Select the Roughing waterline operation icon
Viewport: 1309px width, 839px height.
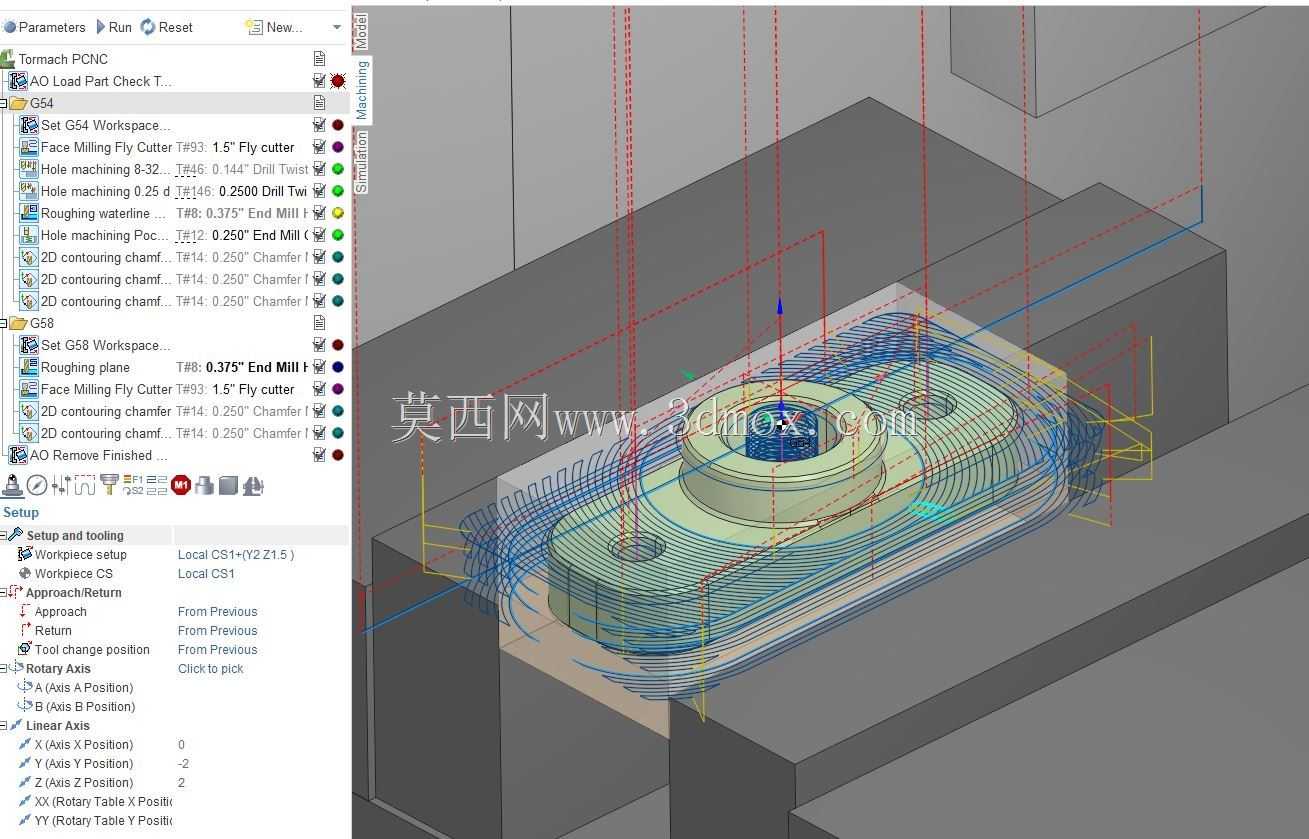tap(29, 213)
